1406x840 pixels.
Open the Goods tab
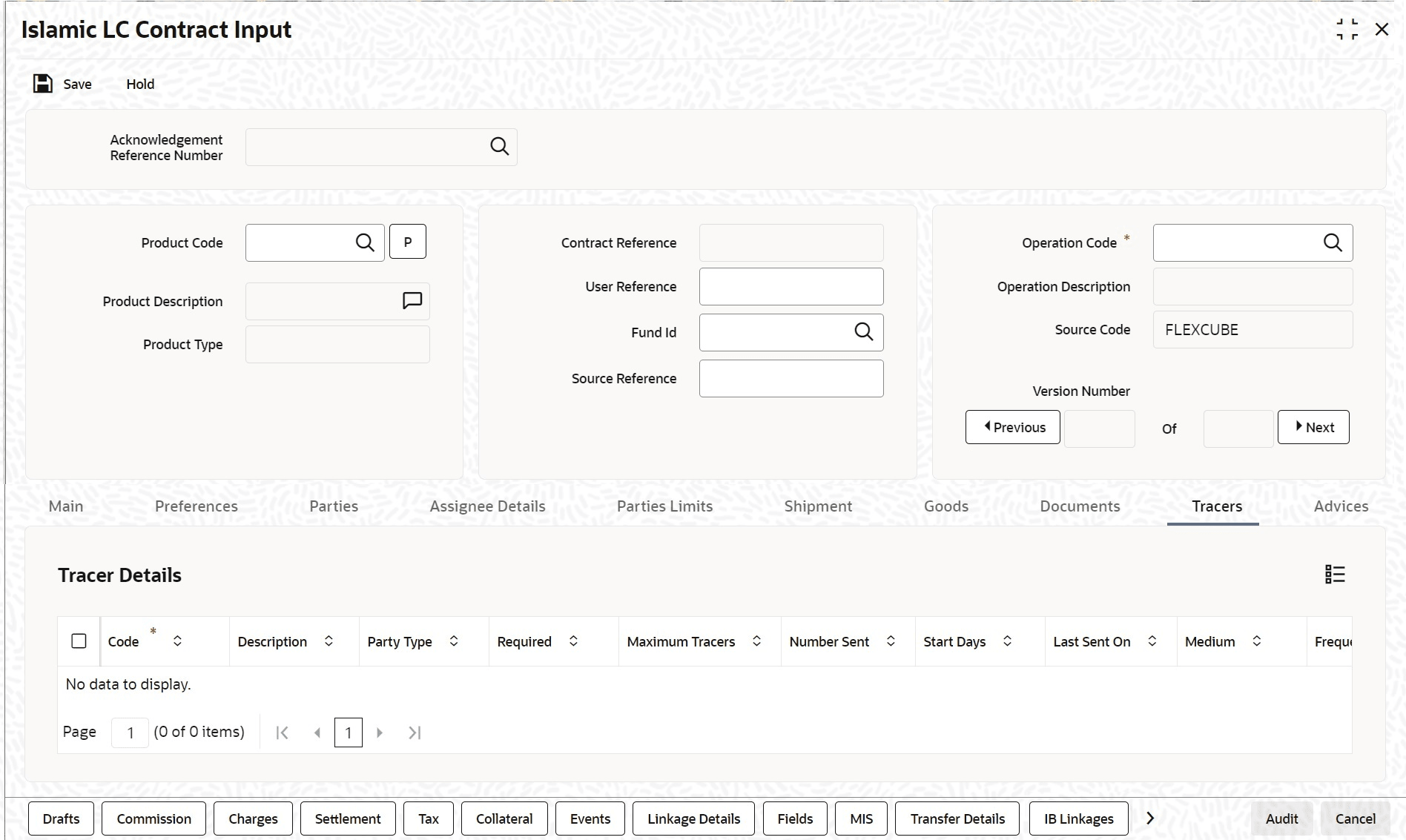pyautogui.click(x=946, y=506)
